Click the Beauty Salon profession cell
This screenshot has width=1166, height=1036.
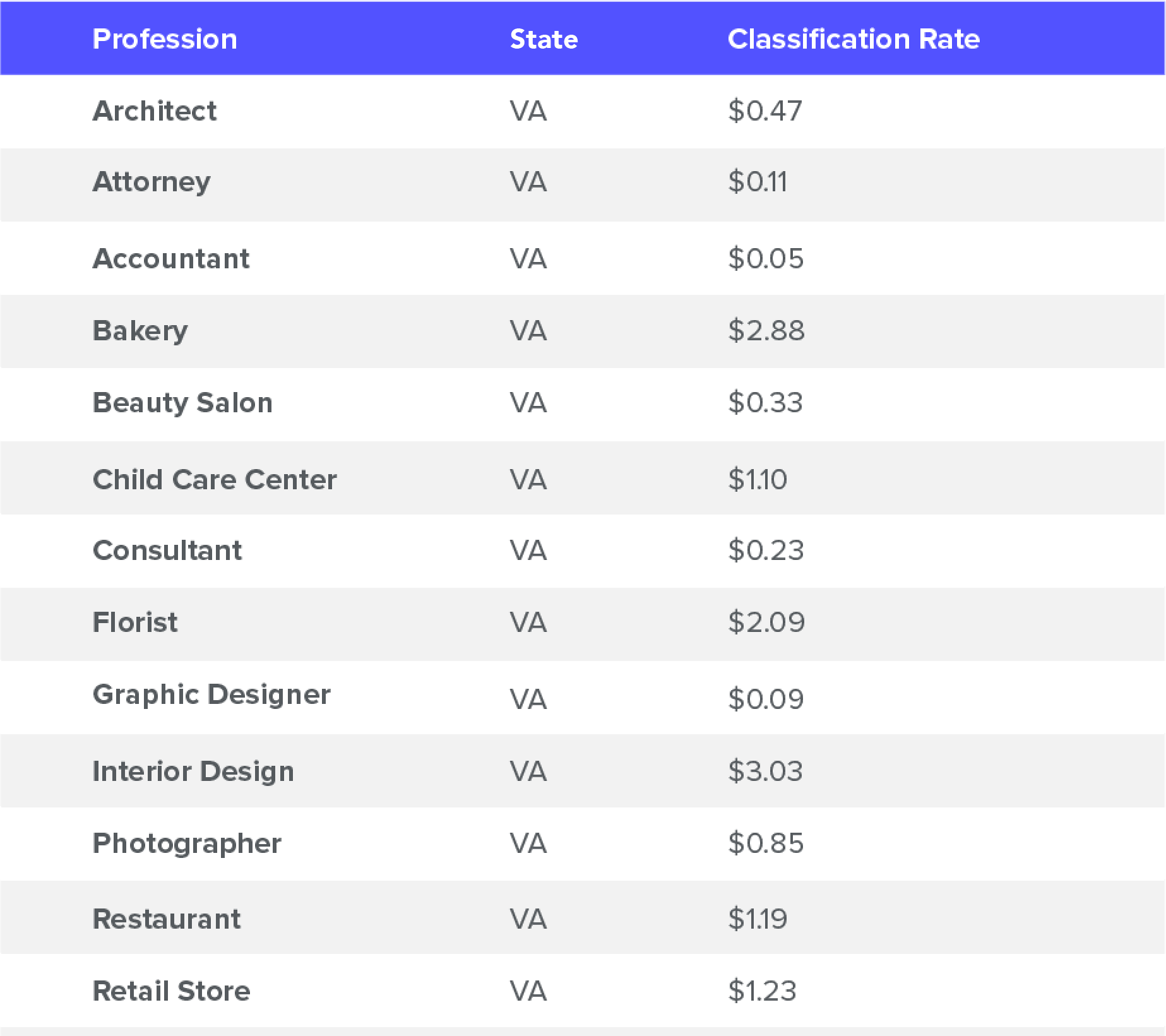pyautogui.click(x=182, y=403)
